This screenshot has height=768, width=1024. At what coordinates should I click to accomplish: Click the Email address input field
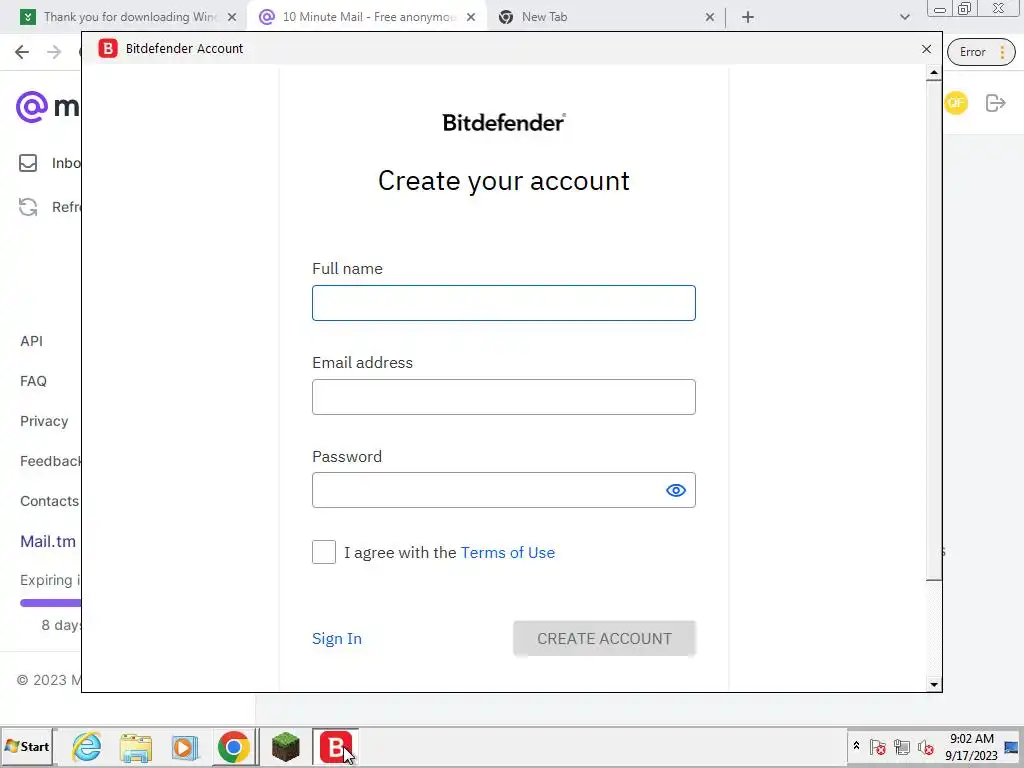pos(504,397)
